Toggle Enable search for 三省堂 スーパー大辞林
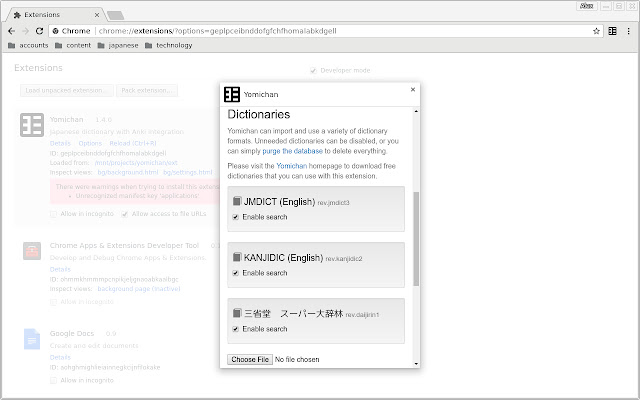640x400 pixels. [235, 329]
